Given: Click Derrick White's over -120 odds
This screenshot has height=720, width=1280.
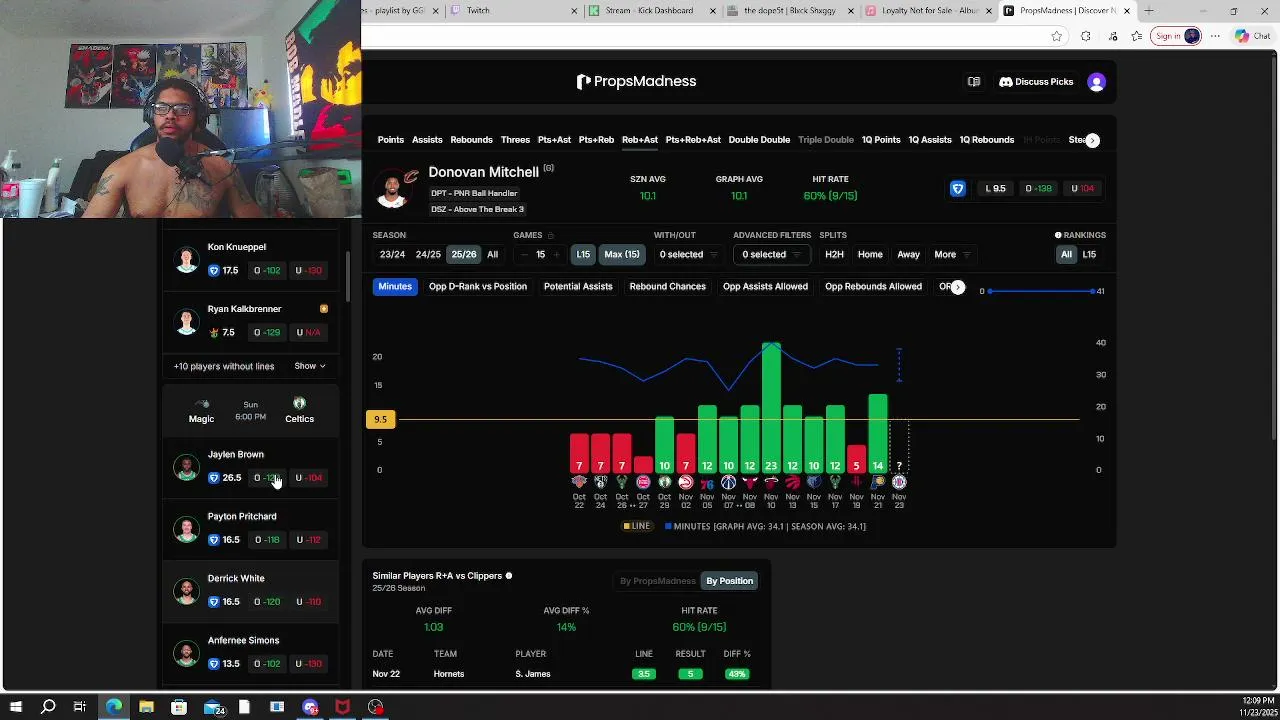Looking at the screenshot, I should 267,602.
